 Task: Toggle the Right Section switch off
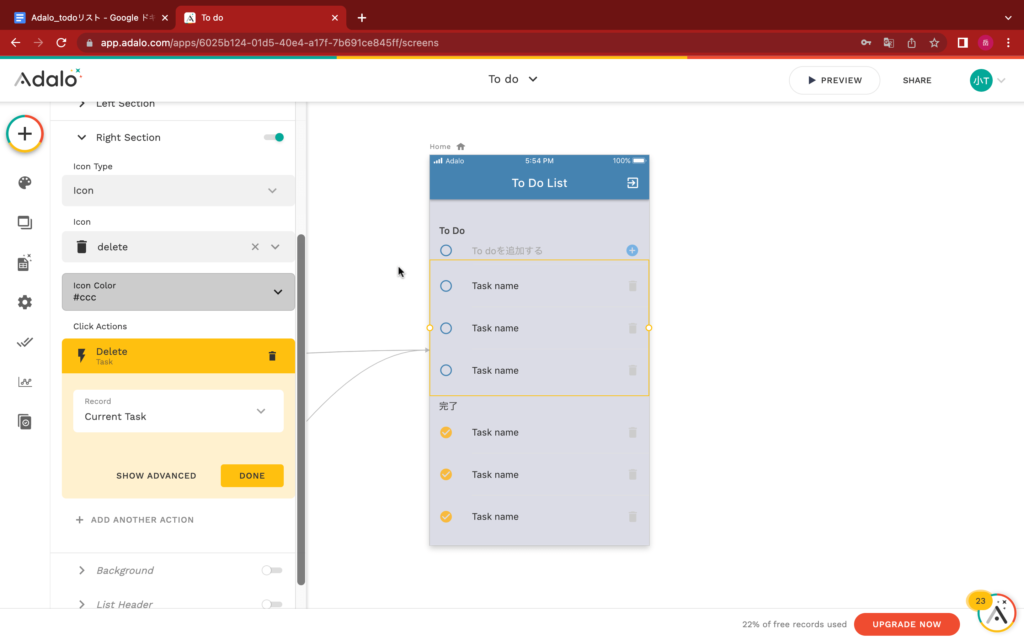274,138
